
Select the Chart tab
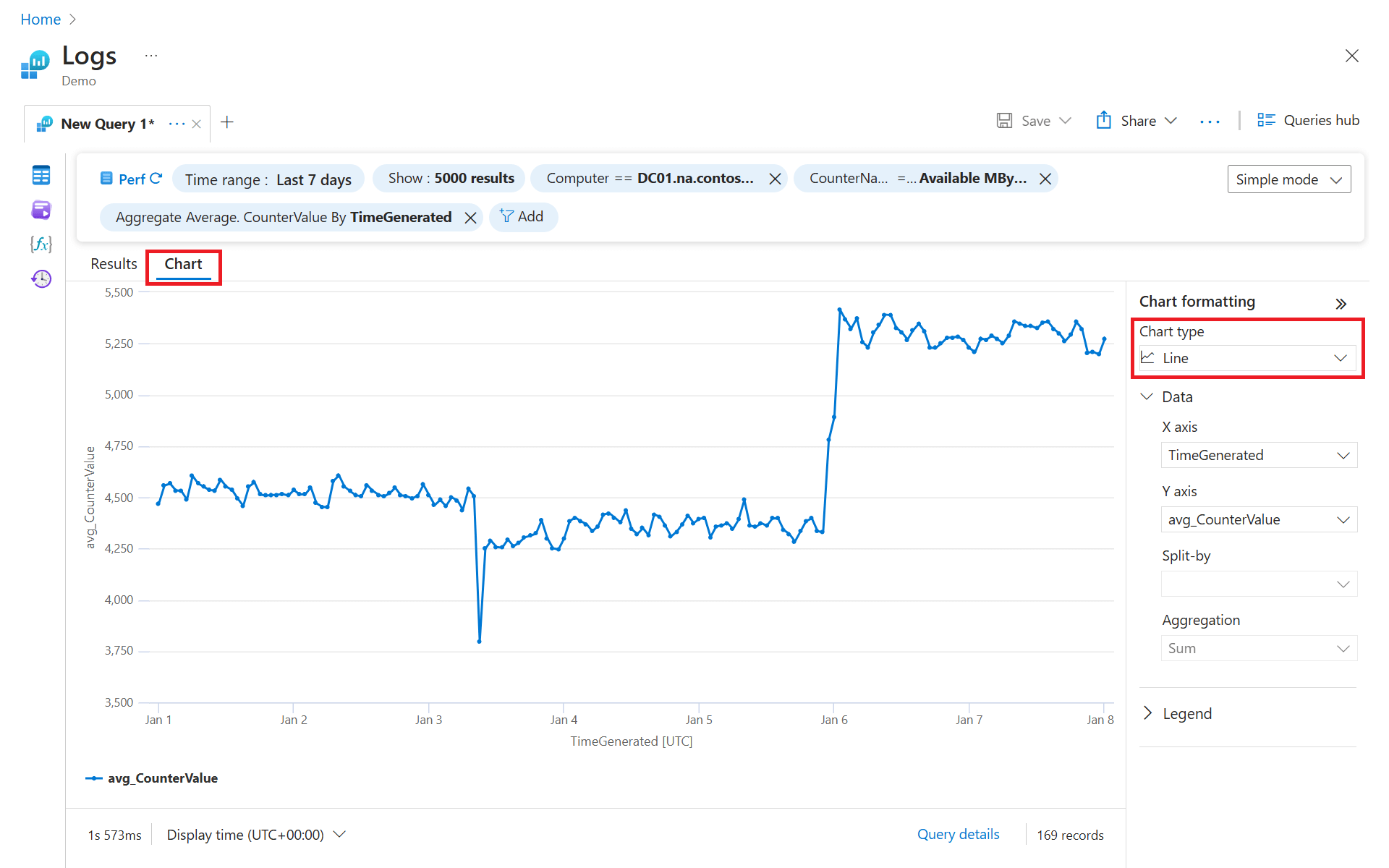[183, 264]
